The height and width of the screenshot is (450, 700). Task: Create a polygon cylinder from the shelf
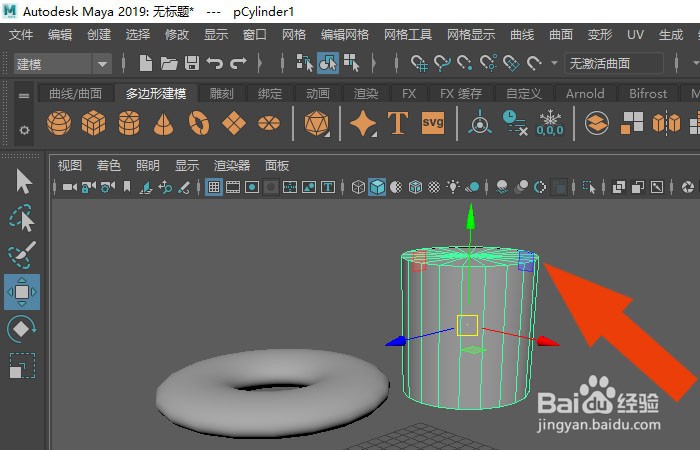(x=129, y=123)
